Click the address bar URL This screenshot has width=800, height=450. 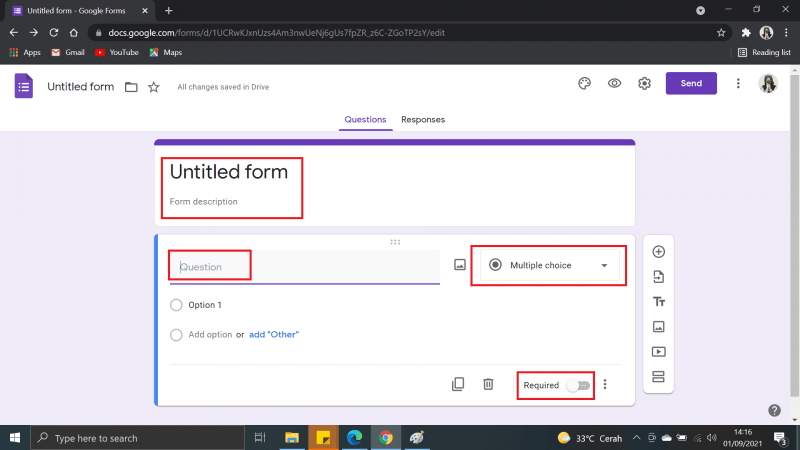coord(277,33)
